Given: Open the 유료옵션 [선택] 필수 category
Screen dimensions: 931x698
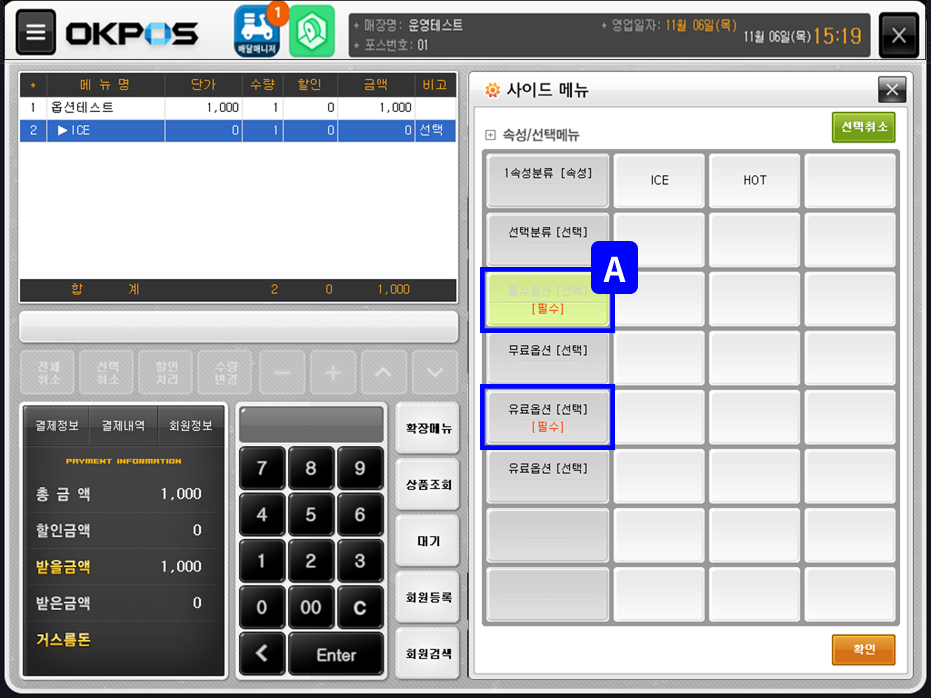Looking at the screenshot, I should (x=547, y=417).
